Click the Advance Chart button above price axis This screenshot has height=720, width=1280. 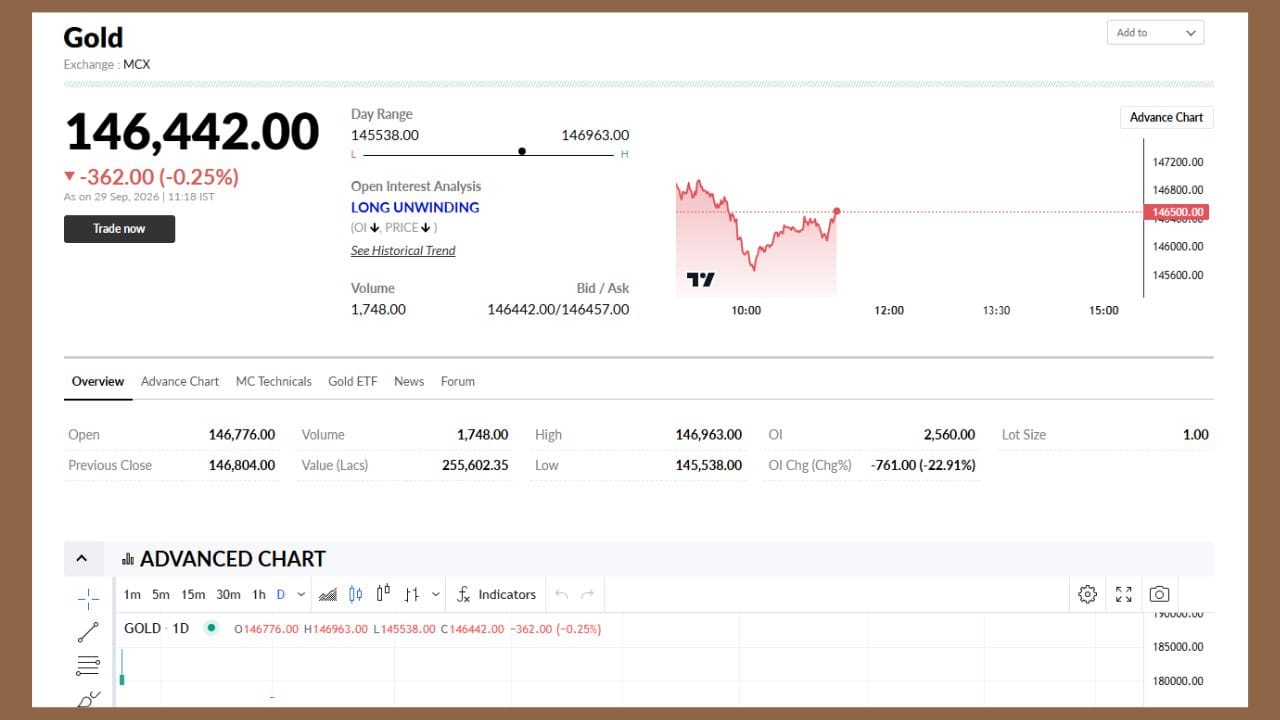pos(1166,117)
